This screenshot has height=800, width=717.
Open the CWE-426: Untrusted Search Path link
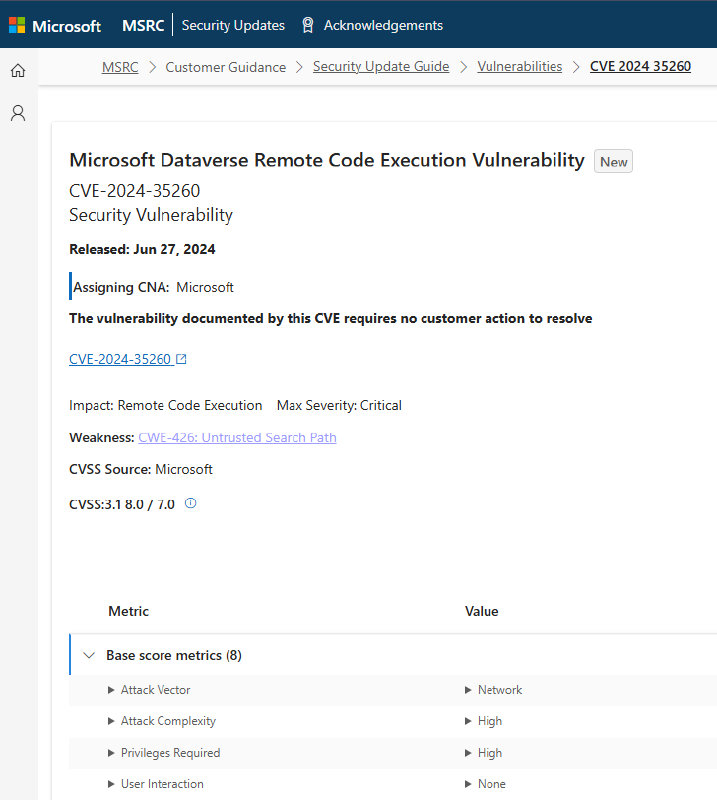[x=237, y=438]
